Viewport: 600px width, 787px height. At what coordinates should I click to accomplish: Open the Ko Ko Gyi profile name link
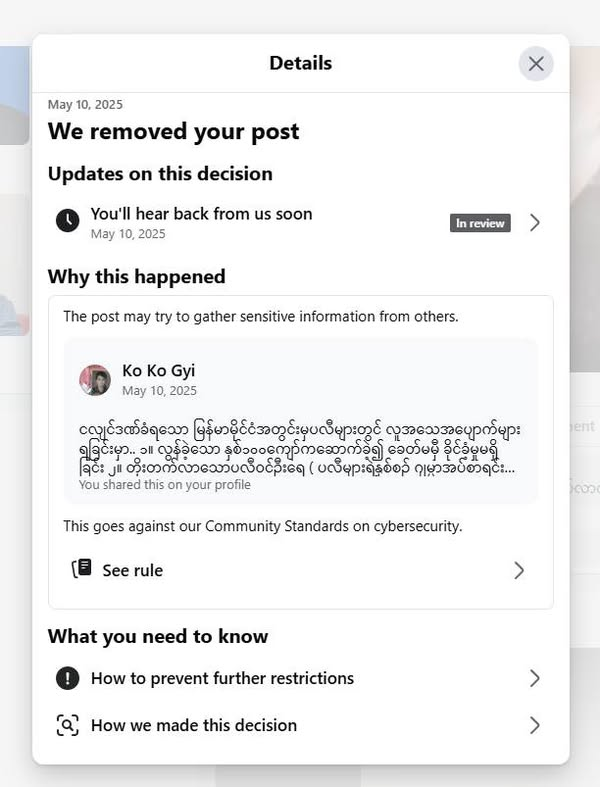(x=158, y=370)
